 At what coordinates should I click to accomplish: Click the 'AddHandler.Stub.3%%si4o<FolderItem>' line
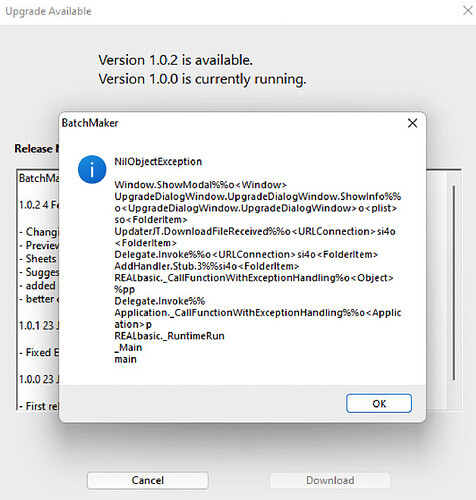pyautogui.click(x=207, y=266)
